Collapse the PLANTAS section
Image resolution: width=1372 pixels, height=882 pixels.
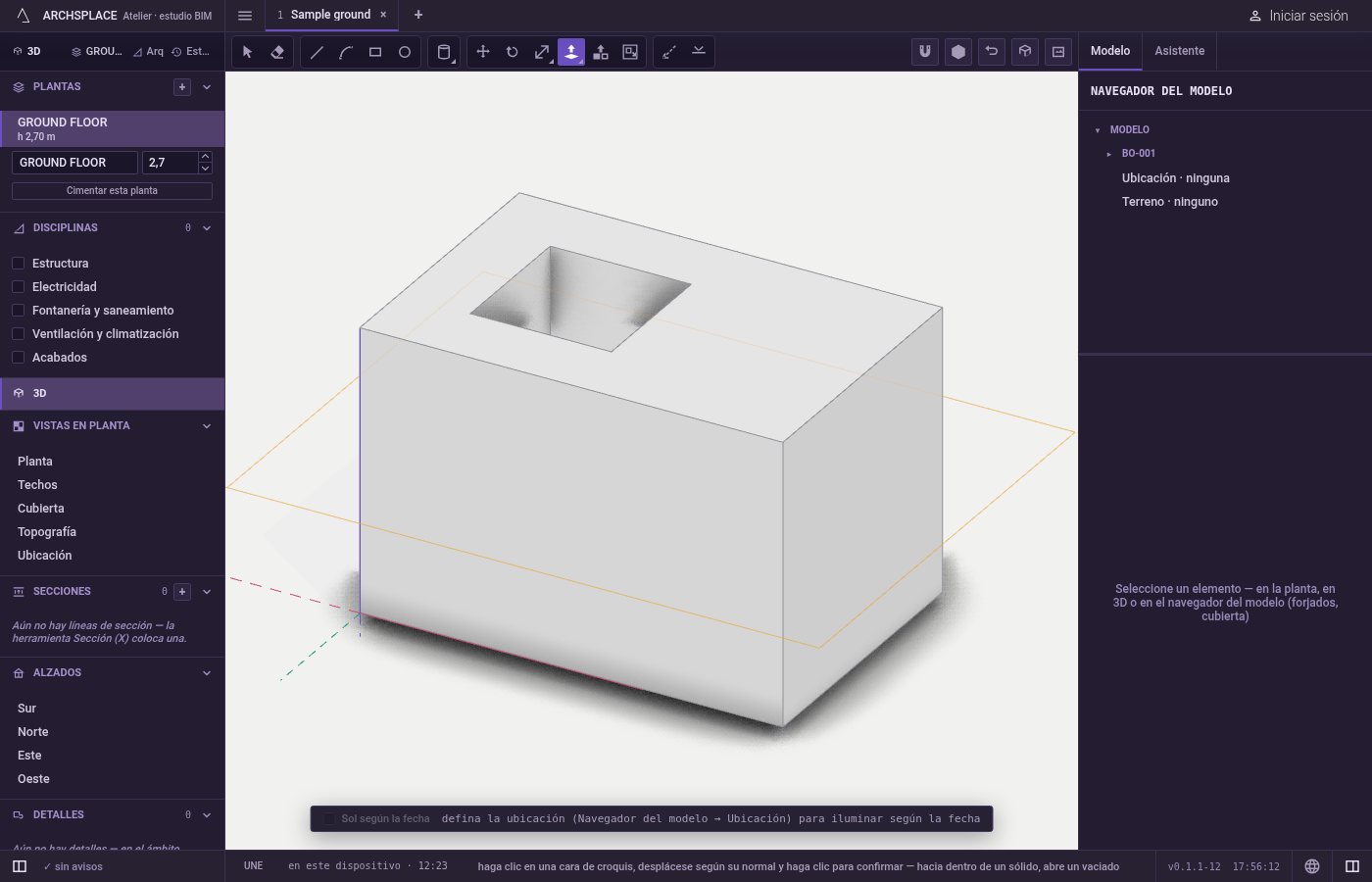tap(207, 87)
